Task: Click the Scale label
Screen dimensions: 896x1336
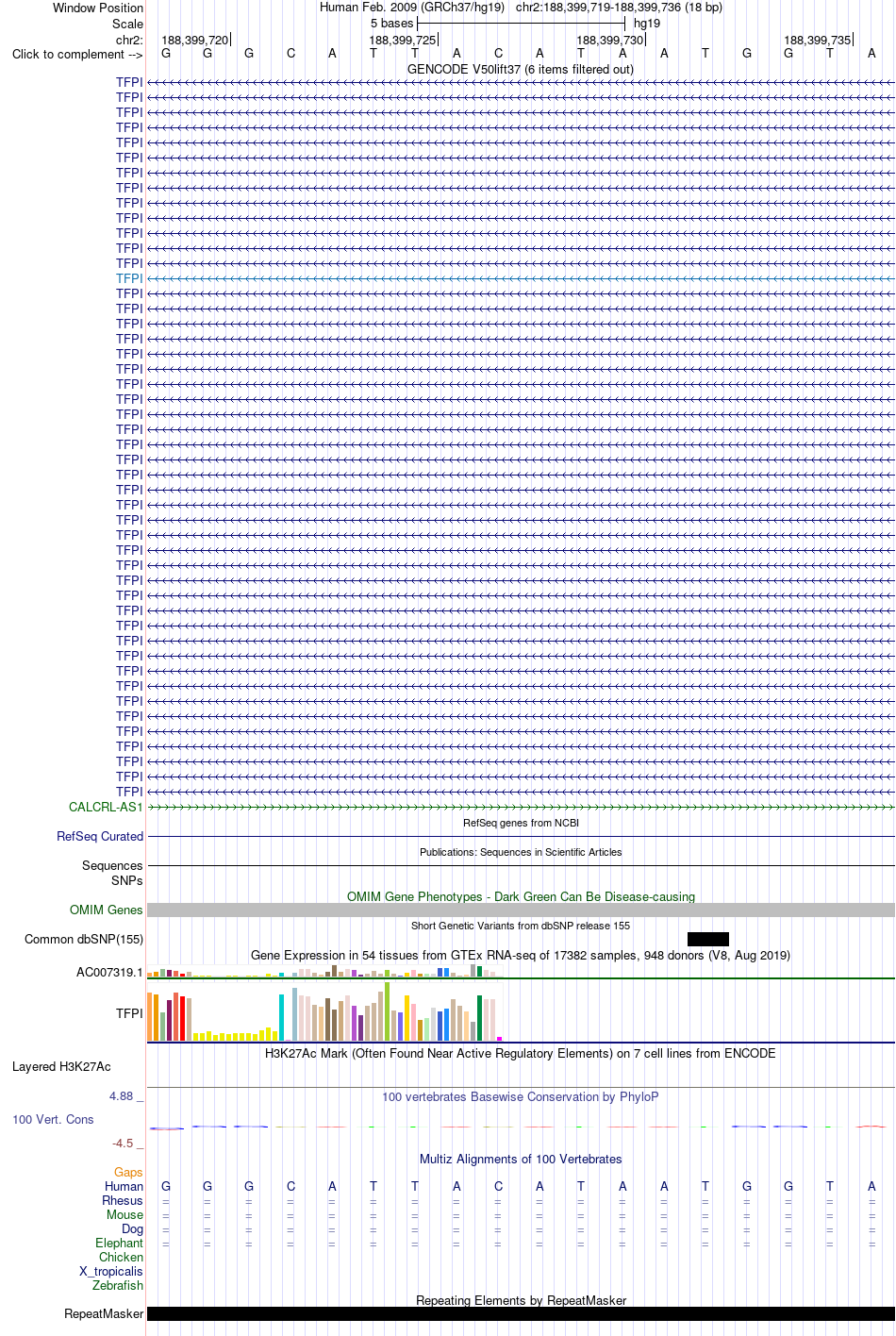Action: [x=127, y=24]
